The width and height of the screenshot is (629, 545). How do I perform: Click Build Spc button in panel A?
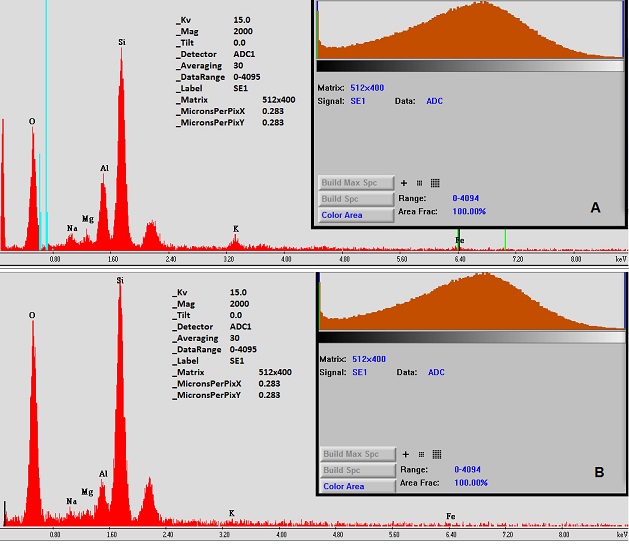[x=355, y=199]
